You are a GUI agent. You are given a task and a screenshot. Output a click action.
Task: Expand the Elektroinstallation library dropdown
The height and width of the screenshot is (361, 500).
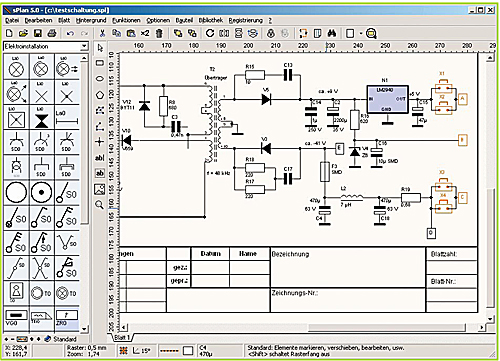[84, 46]
